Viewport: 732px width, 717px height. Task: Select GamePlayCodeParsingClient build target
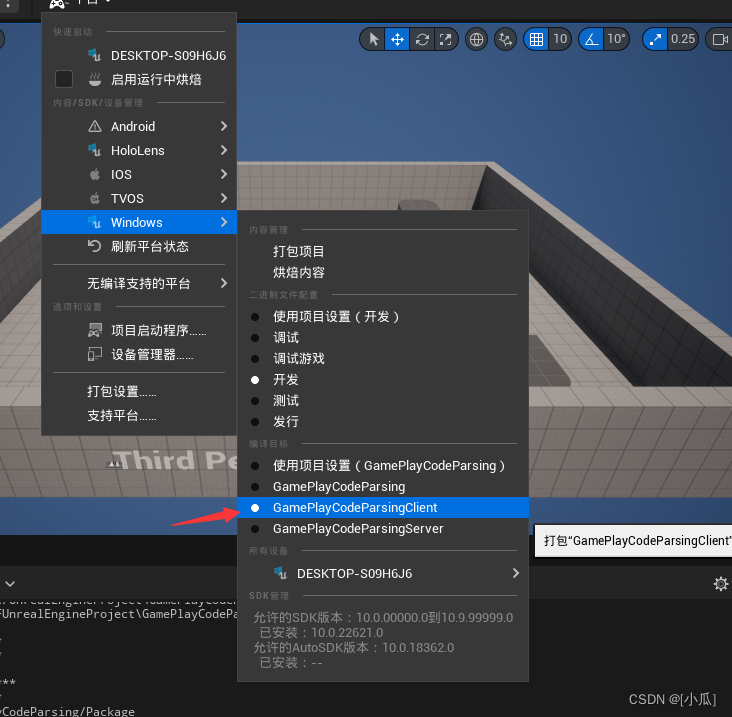coord(383,508)
